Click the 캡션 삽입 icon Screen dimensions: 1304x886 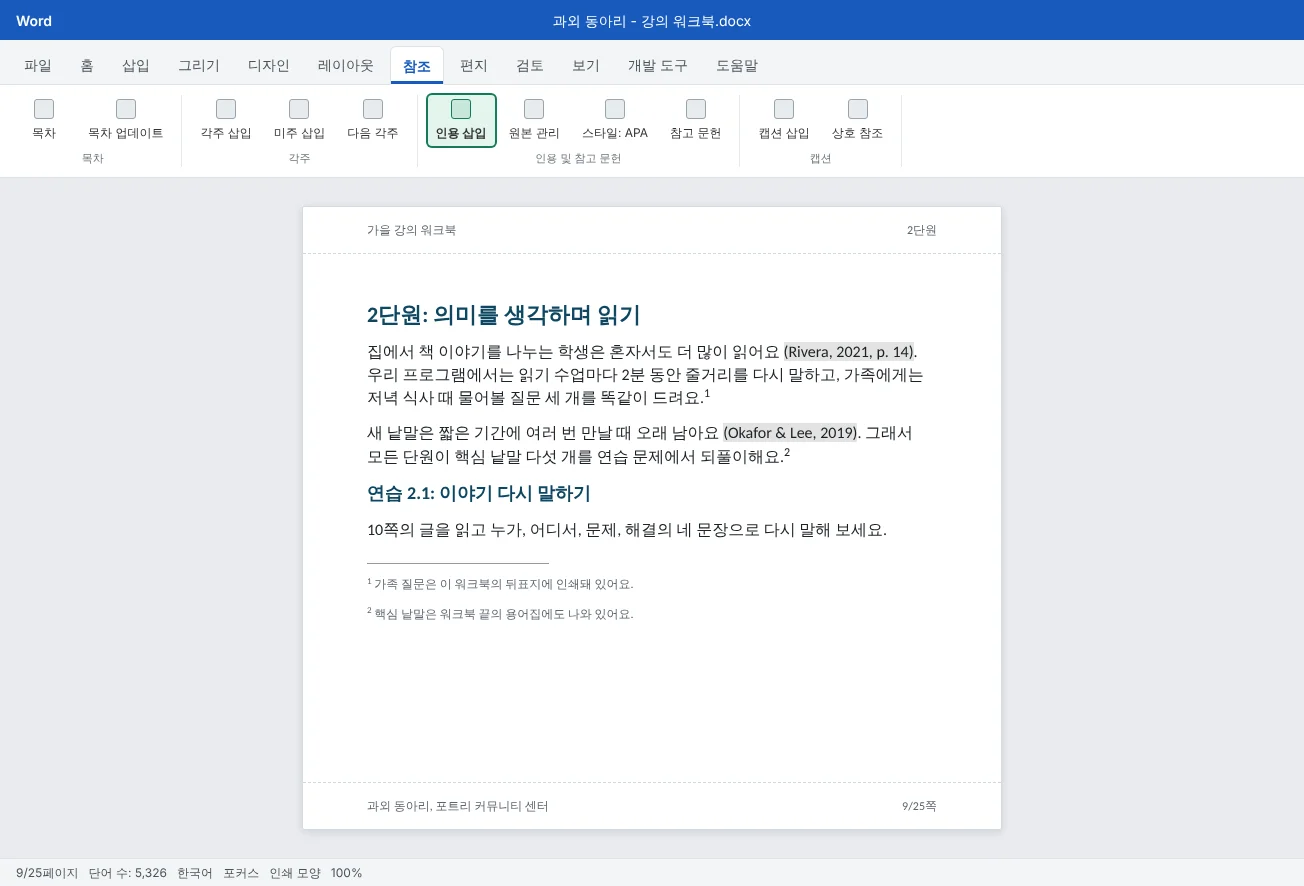[x=784, y=109]
